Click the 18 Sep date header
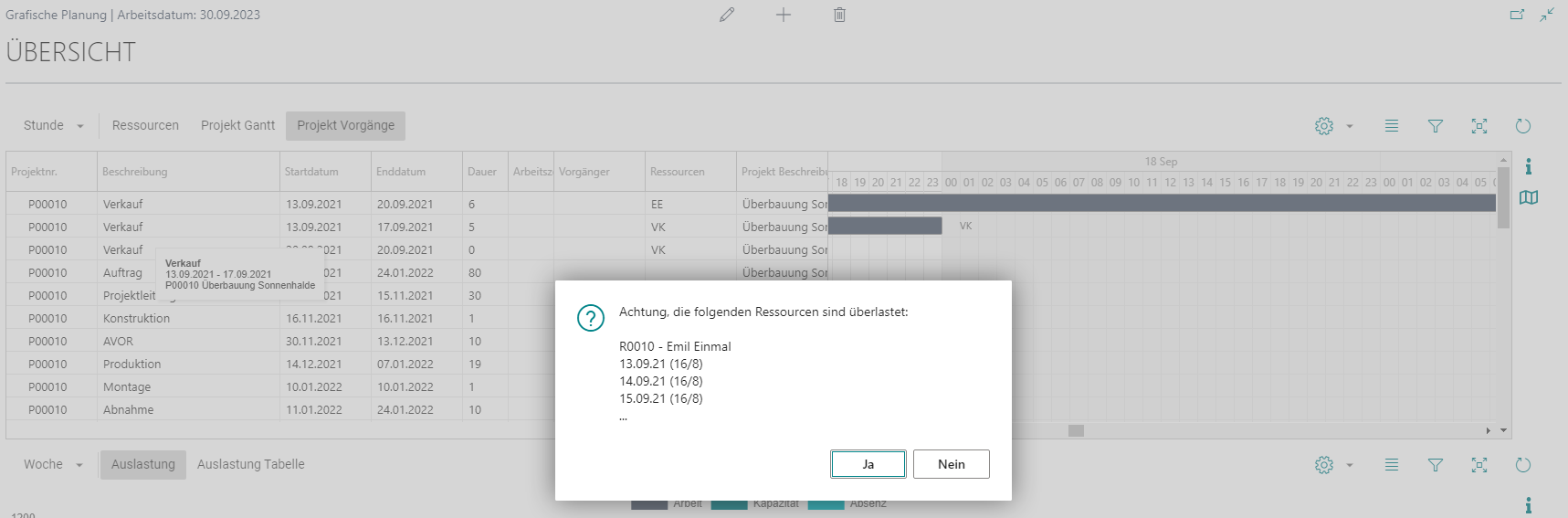 pos(1161,162)
